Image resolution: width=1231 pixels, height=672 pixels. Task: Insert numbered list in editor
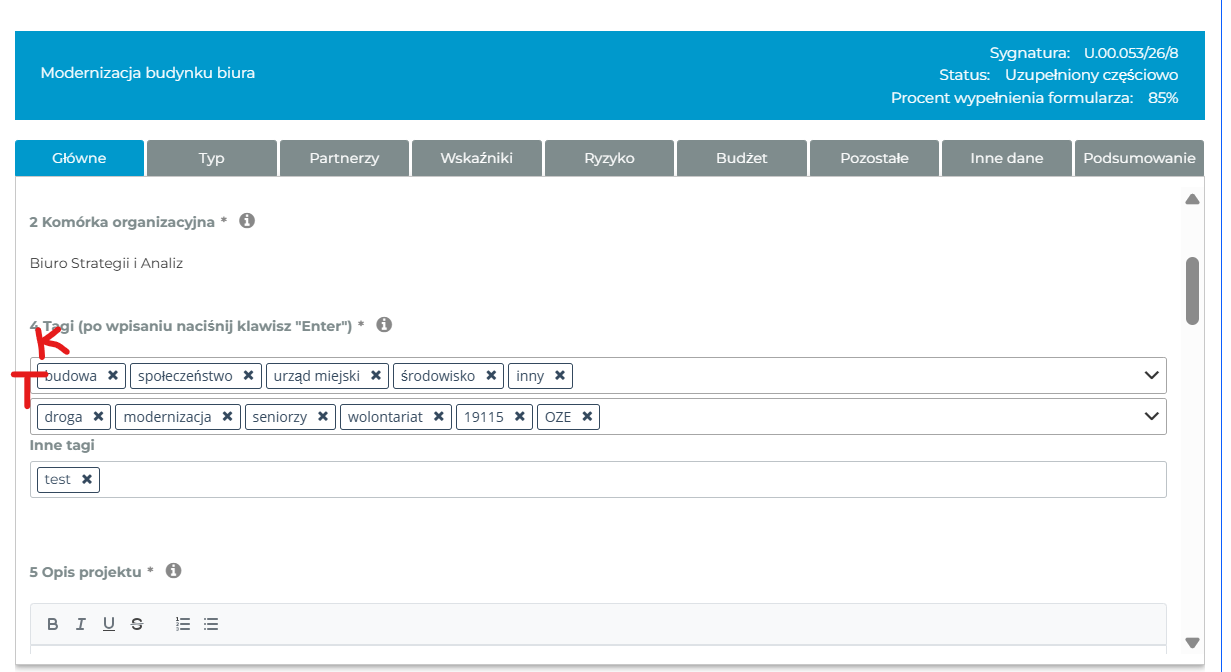pyautogui.click(x=183, y=624)
